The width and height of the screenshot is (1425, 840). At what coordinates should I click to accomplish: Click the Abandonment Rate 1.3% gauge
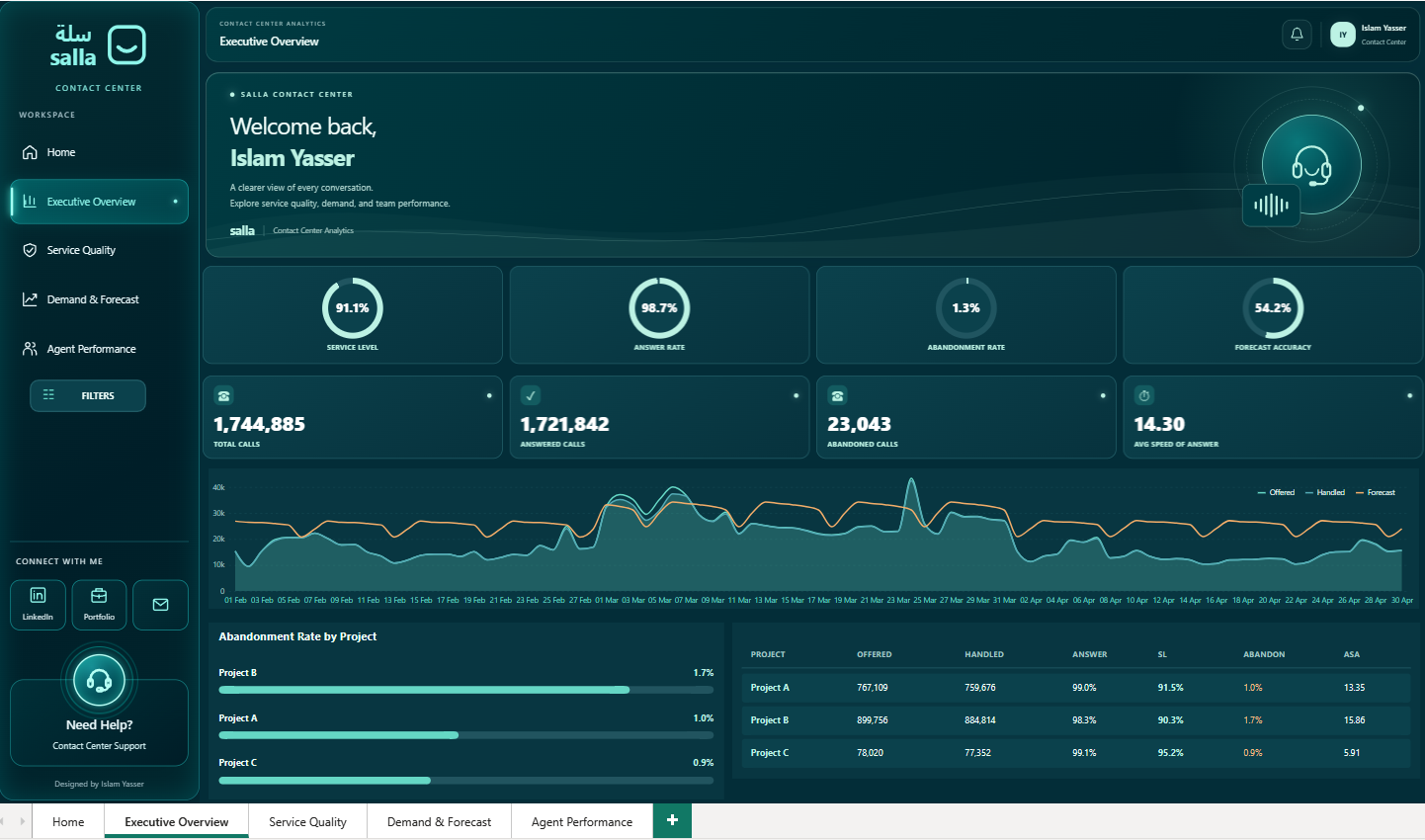coord(966,308)
